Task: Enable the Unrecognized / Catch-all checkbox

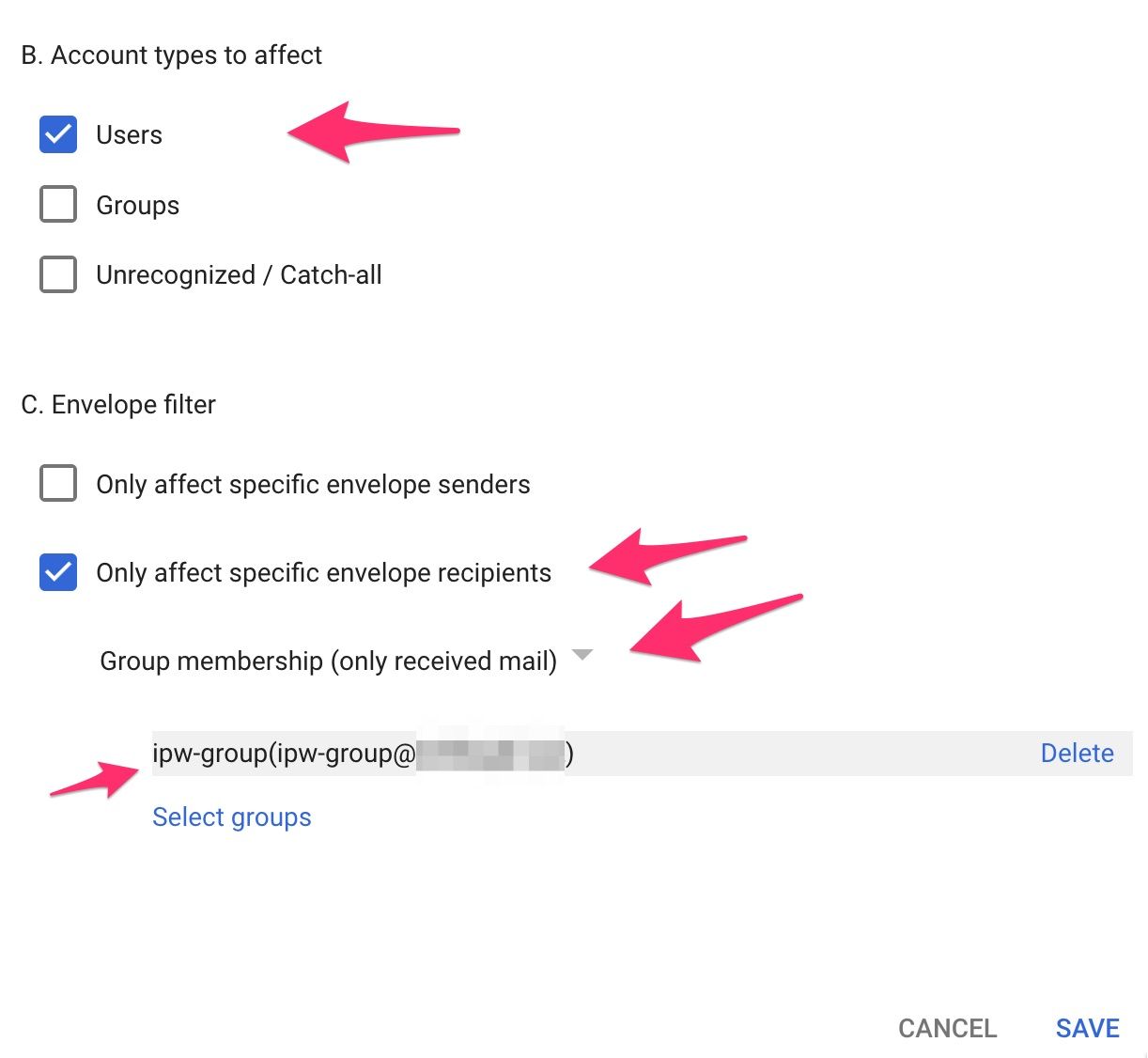Action: point(58,274)
